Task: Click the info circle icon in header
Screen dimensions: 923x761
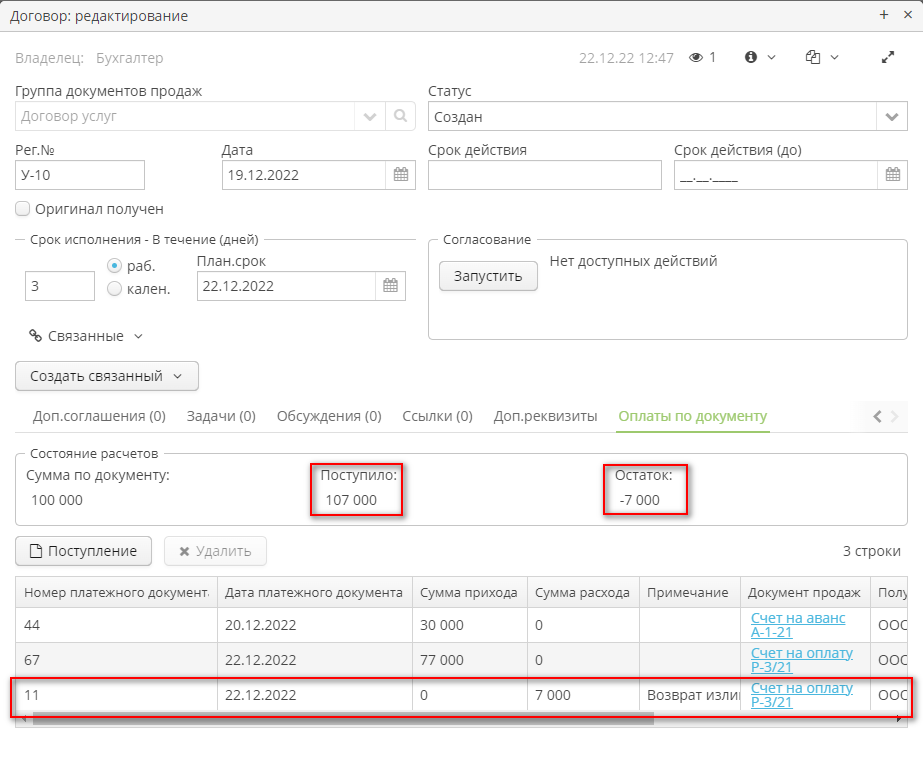Action: (751, 58)
